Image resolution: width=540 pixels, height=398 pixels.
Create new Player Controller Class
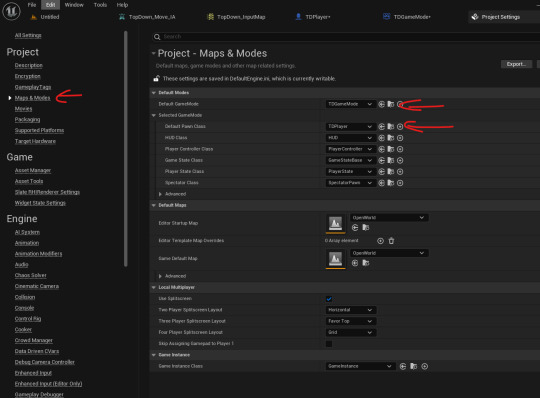(x=400, y=149)
